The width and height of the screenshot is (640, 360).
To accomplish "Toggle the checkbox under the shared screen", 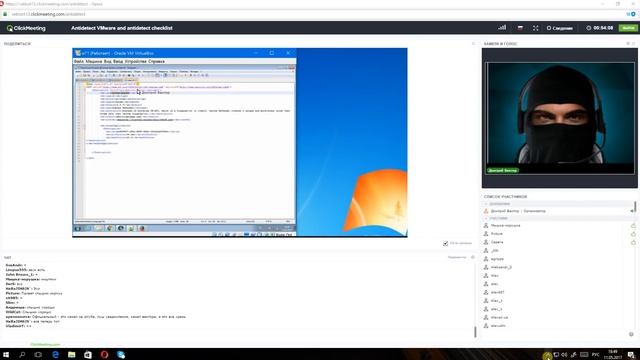I will [x=446, y=243].
